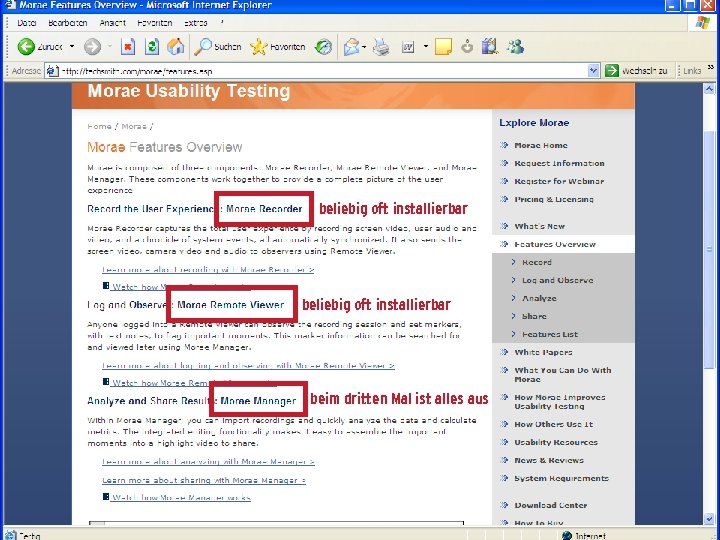Click the vertical scrollbar up arrow

pyautogui.click(x=709, y=89)
